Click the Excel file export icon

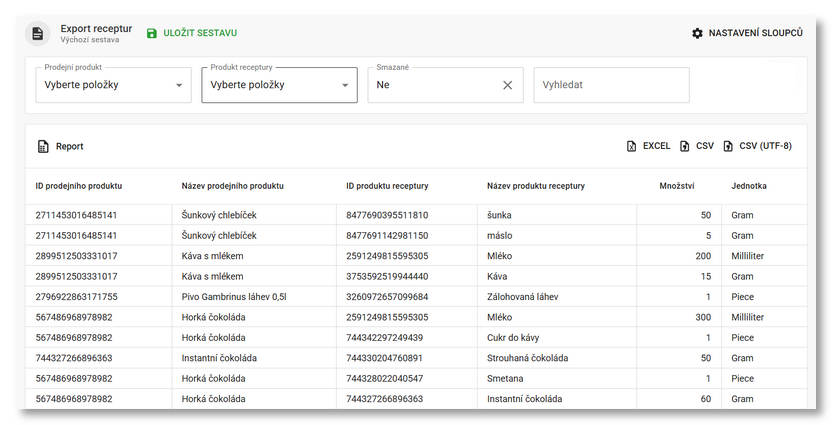click(631, 146)
